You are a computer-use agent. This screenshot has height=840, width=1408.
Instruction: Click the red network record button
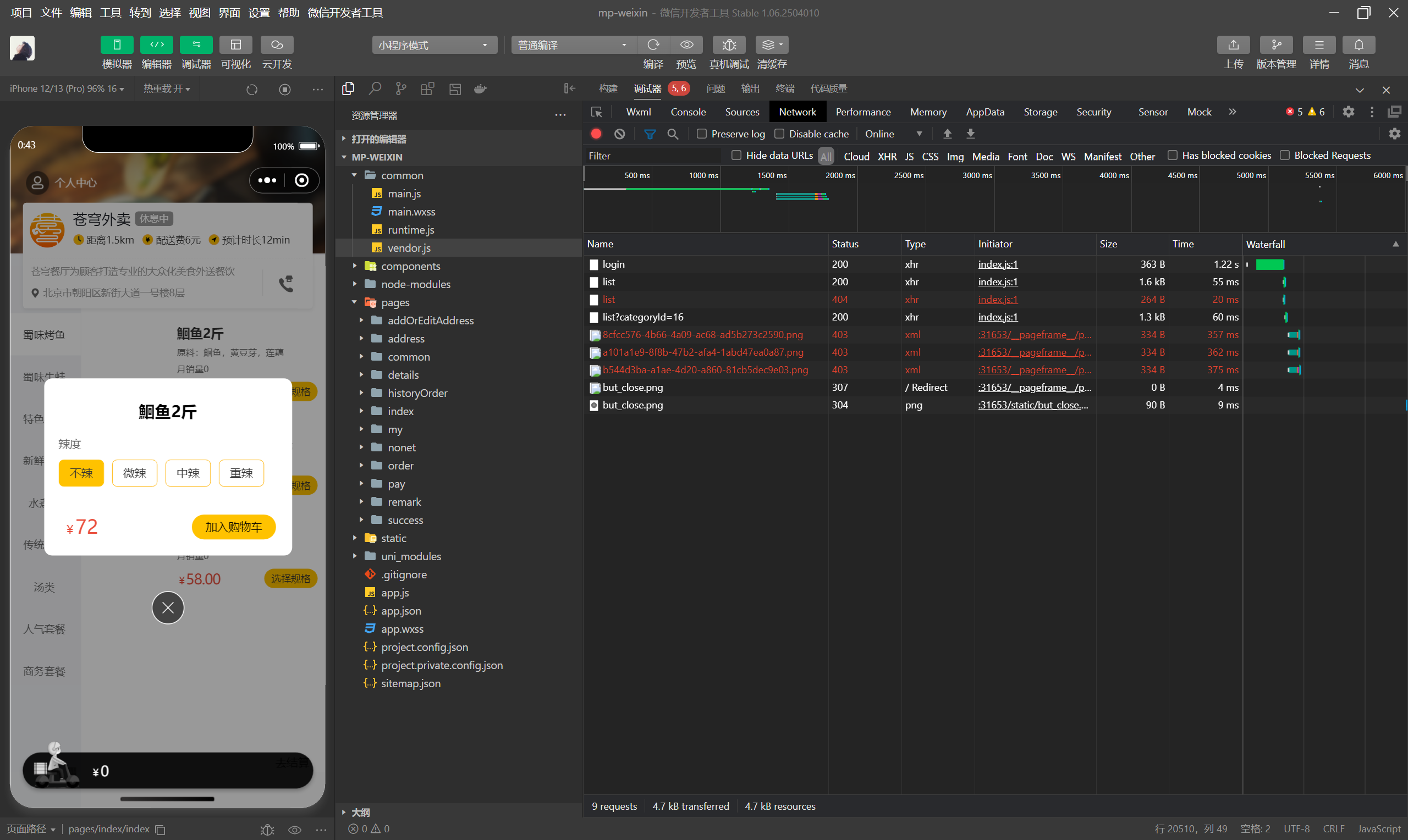coord(596,134)
